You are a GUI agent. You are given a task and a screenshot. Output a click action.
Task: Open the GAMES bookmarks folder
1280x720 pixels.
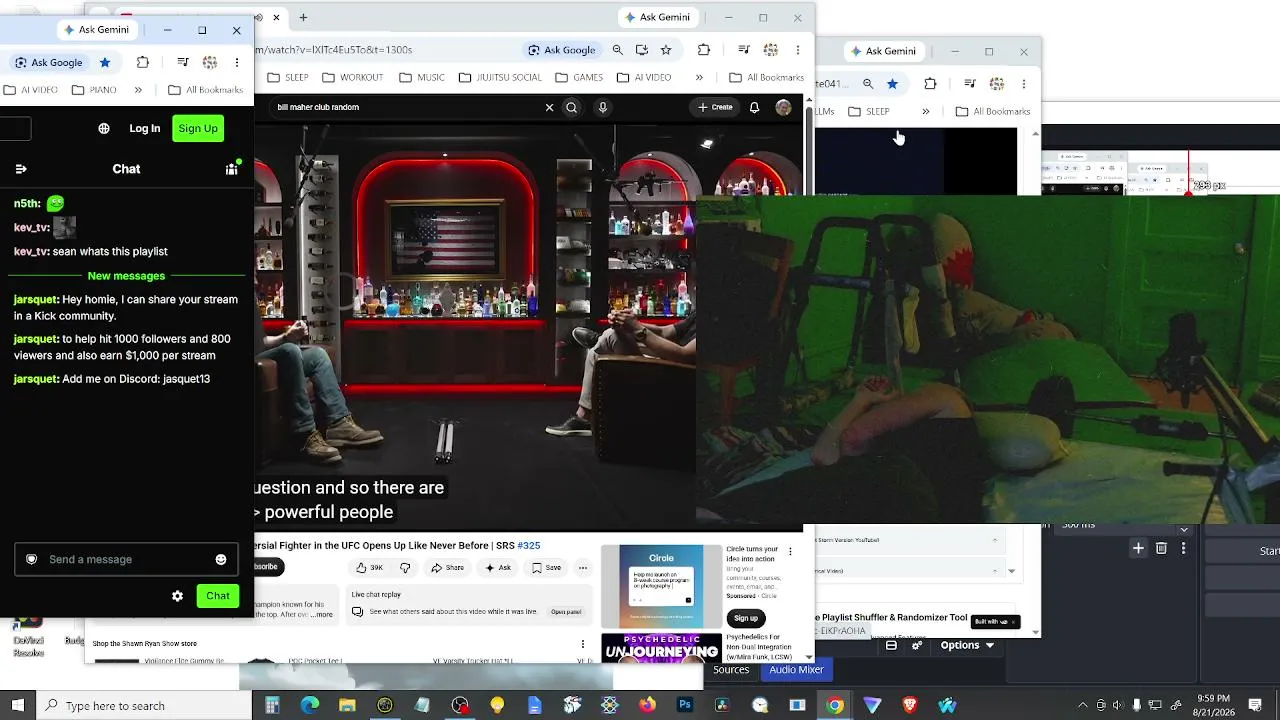tap(579, 77)
